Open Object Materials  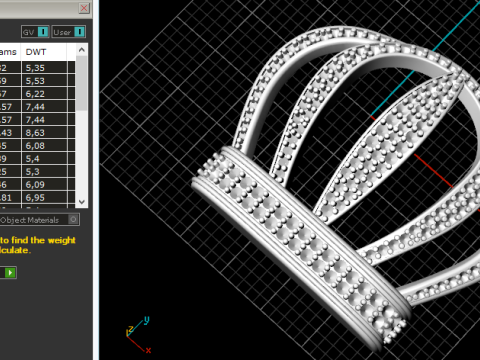(39, 220)
